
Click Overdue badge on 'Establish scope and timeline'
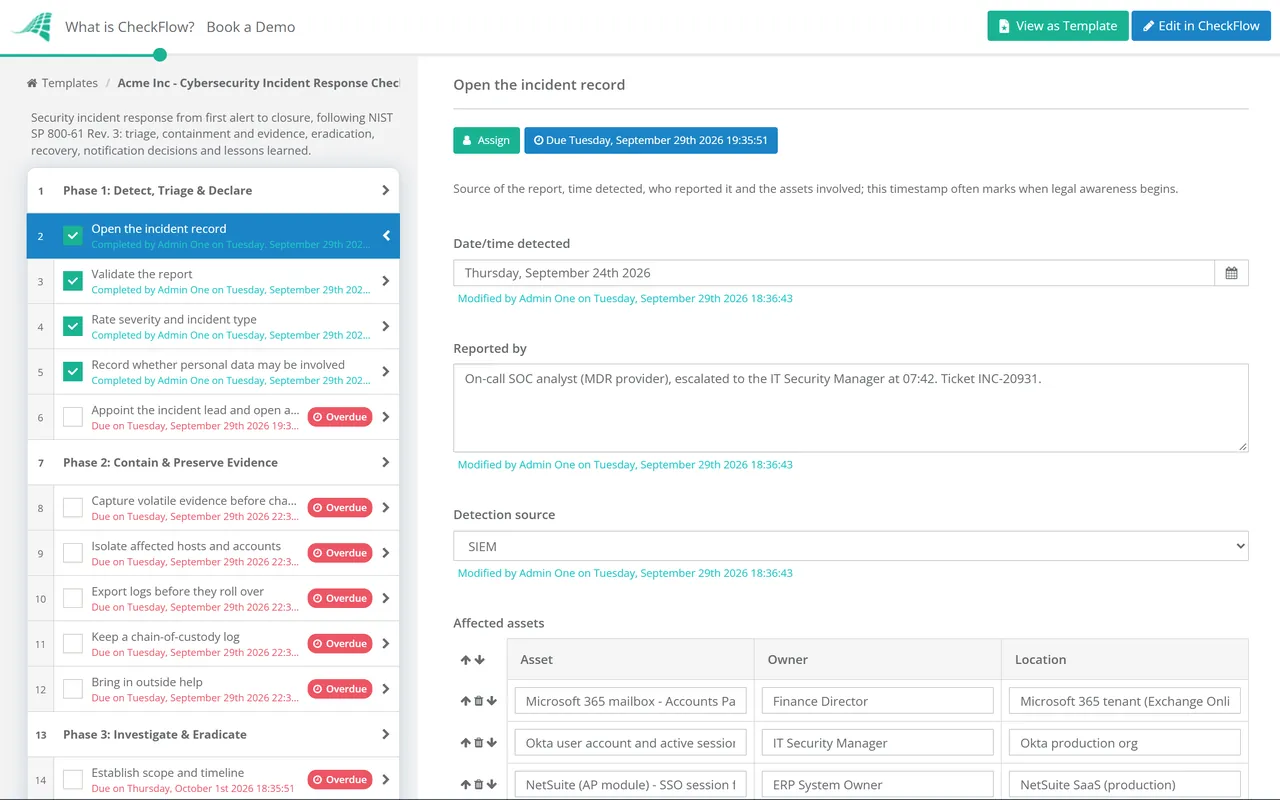click(x=340, y=780)
